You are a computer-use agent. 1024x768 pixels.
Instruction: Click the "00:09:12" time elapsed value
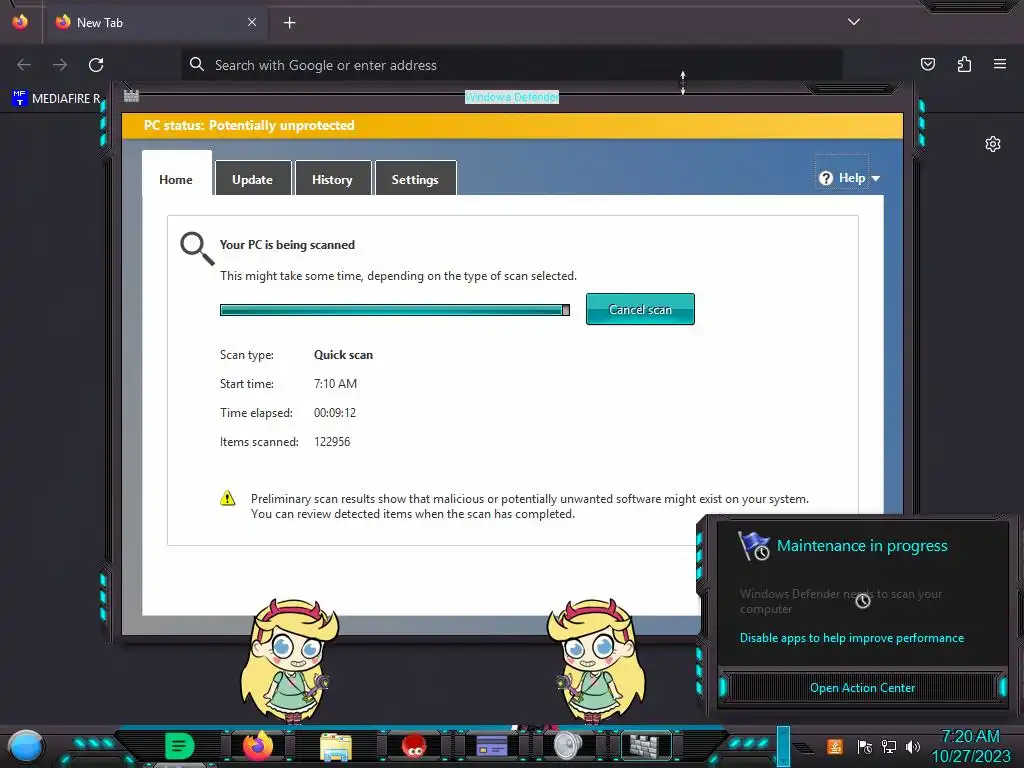point(335,413)
